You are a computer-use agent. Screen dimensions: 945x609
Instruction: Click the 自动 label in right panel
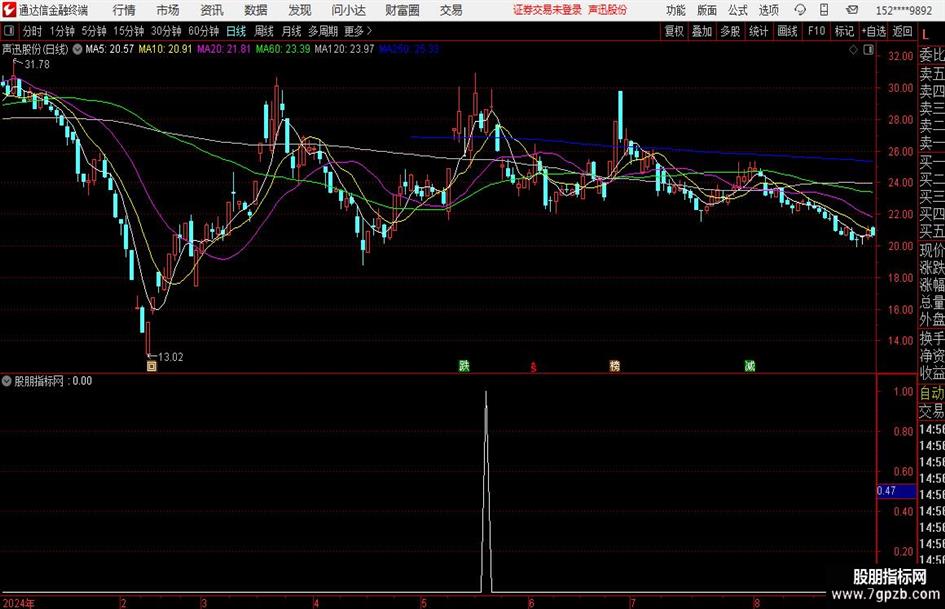[x=932, y=393]
